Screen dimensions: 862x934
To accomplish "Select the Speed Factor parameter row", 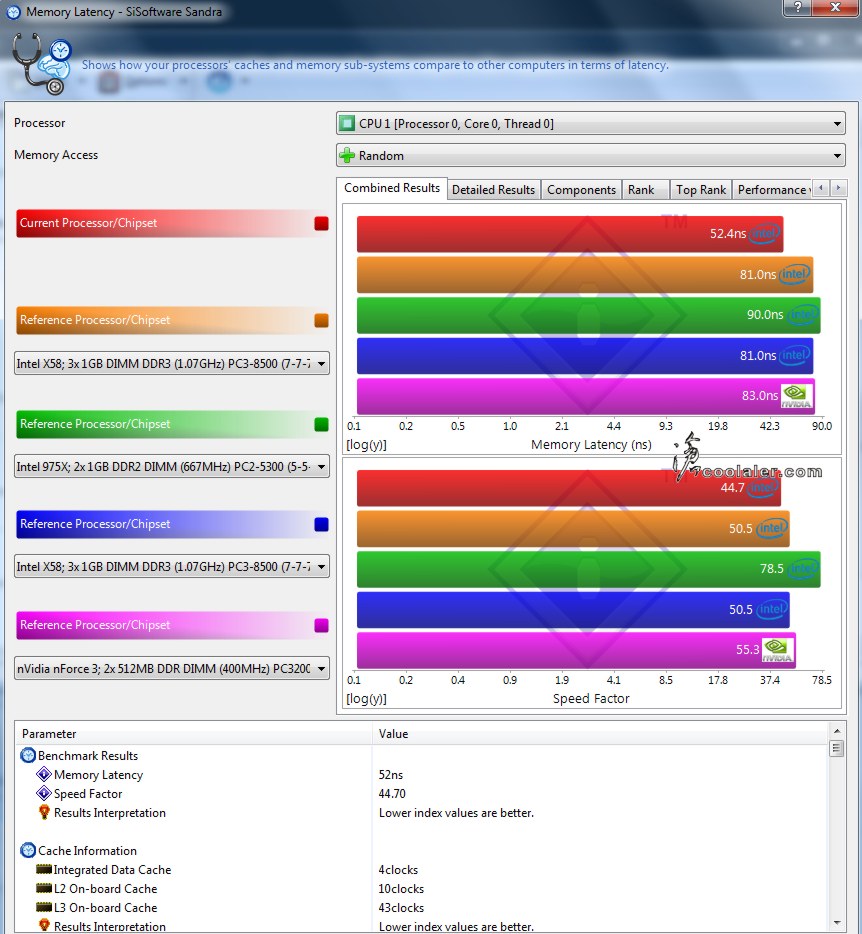I will pos(421,793).
